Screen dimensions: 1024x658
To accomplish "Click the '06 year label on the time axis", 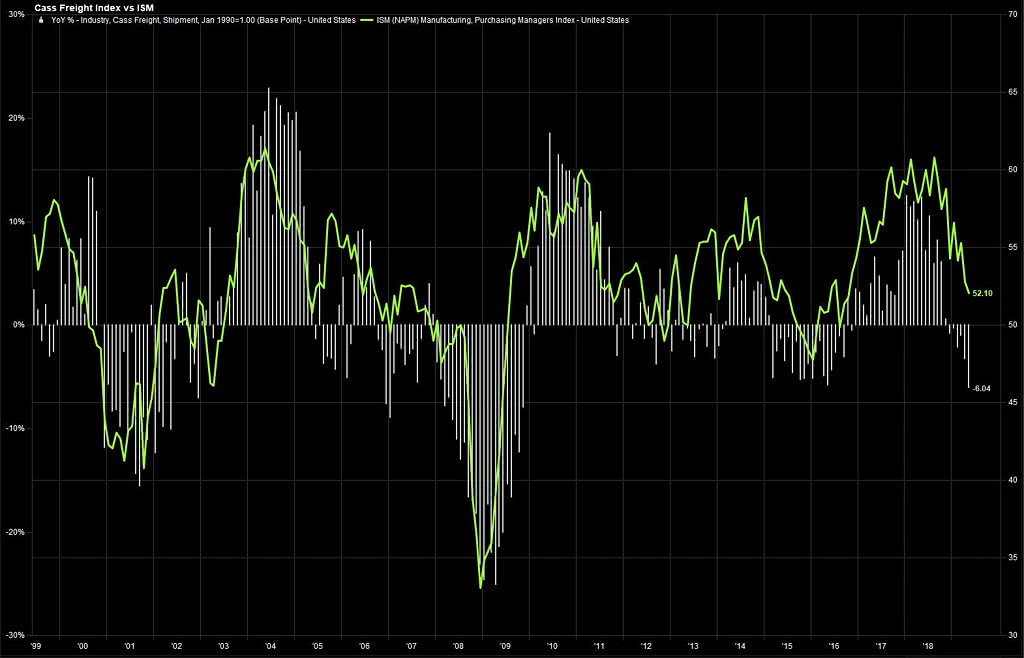I will pos(364,646).
